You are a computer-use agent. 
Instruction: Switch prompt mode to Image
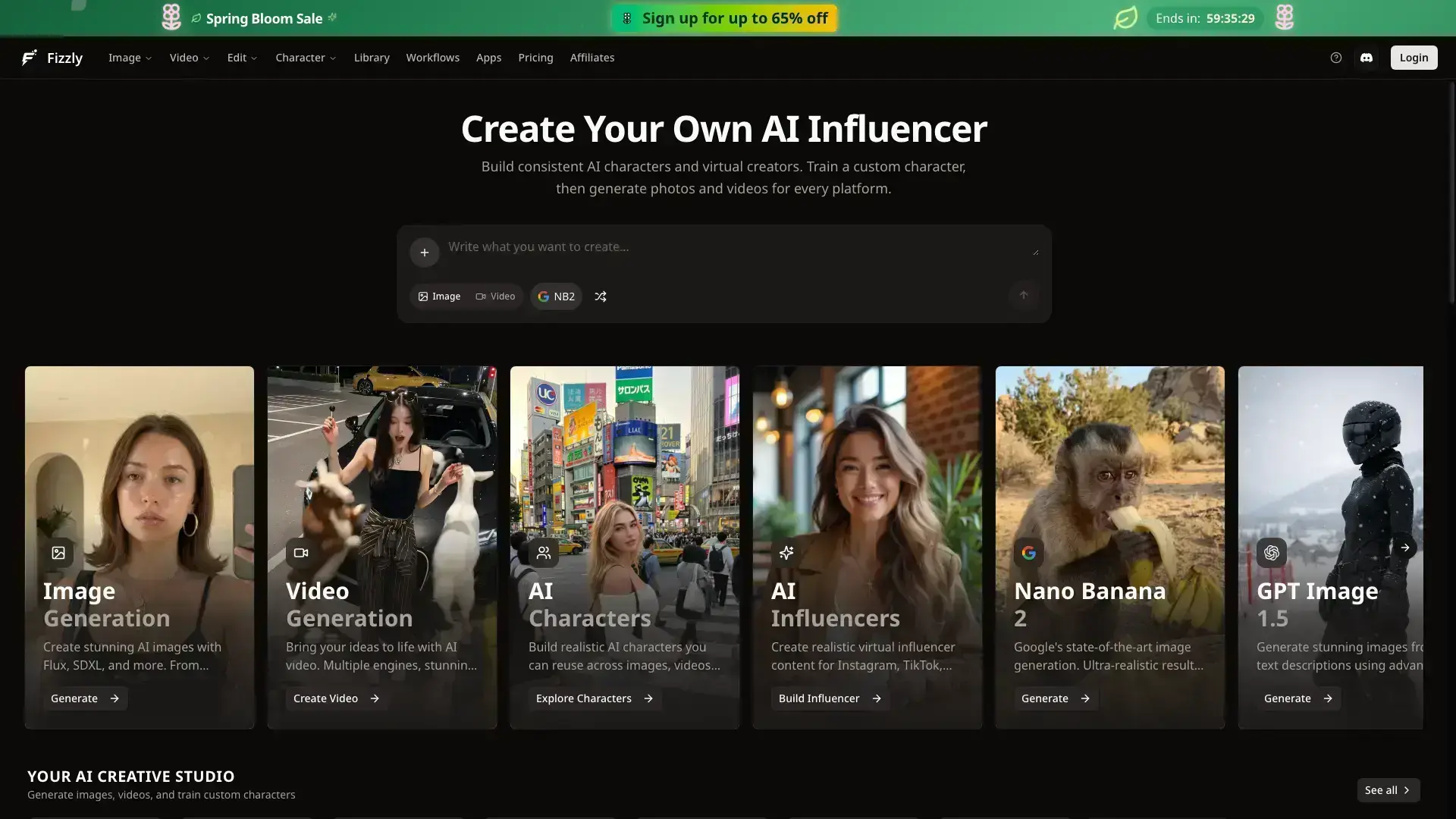point(440,297)
